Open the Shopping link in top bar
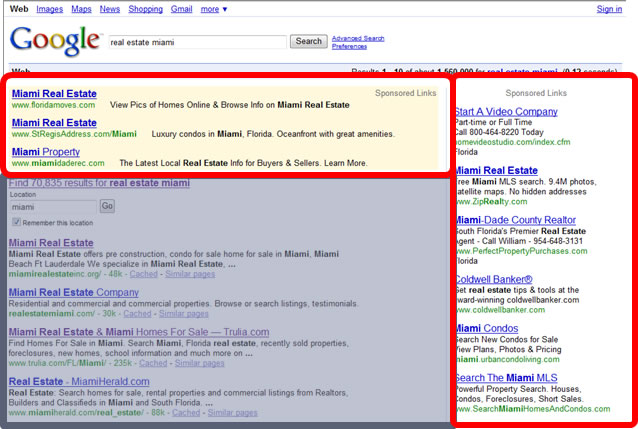The width and height of the screenshot is (638, 429). point(146,9)
